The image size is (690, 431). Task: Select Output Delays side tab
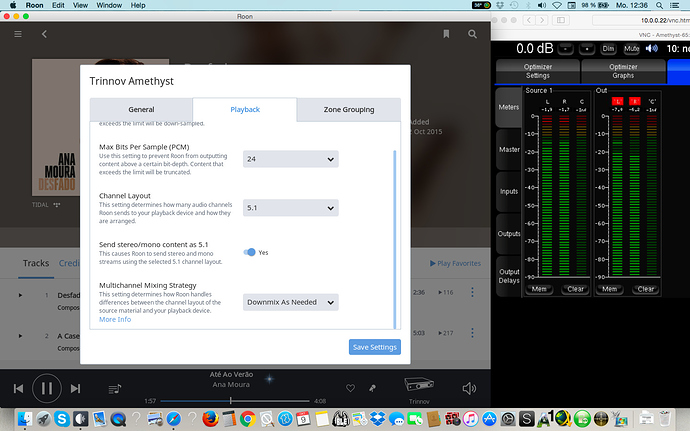[x=509, y=276]
